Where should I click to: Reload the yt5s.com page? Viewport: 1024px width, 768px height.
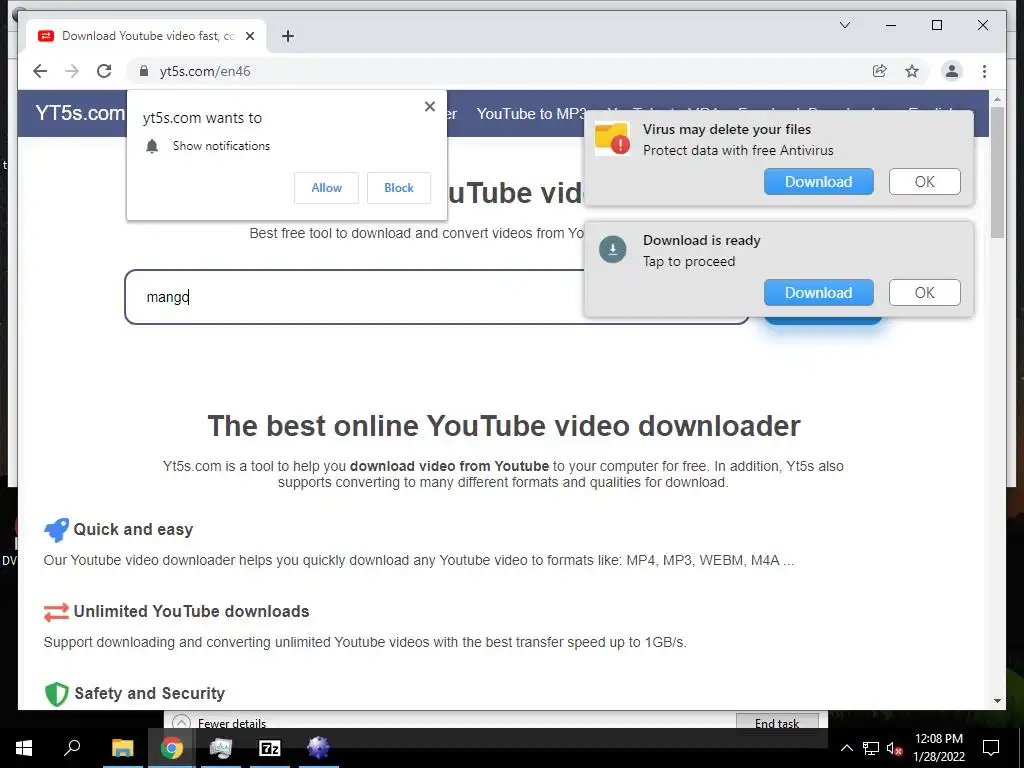(104, 71)
